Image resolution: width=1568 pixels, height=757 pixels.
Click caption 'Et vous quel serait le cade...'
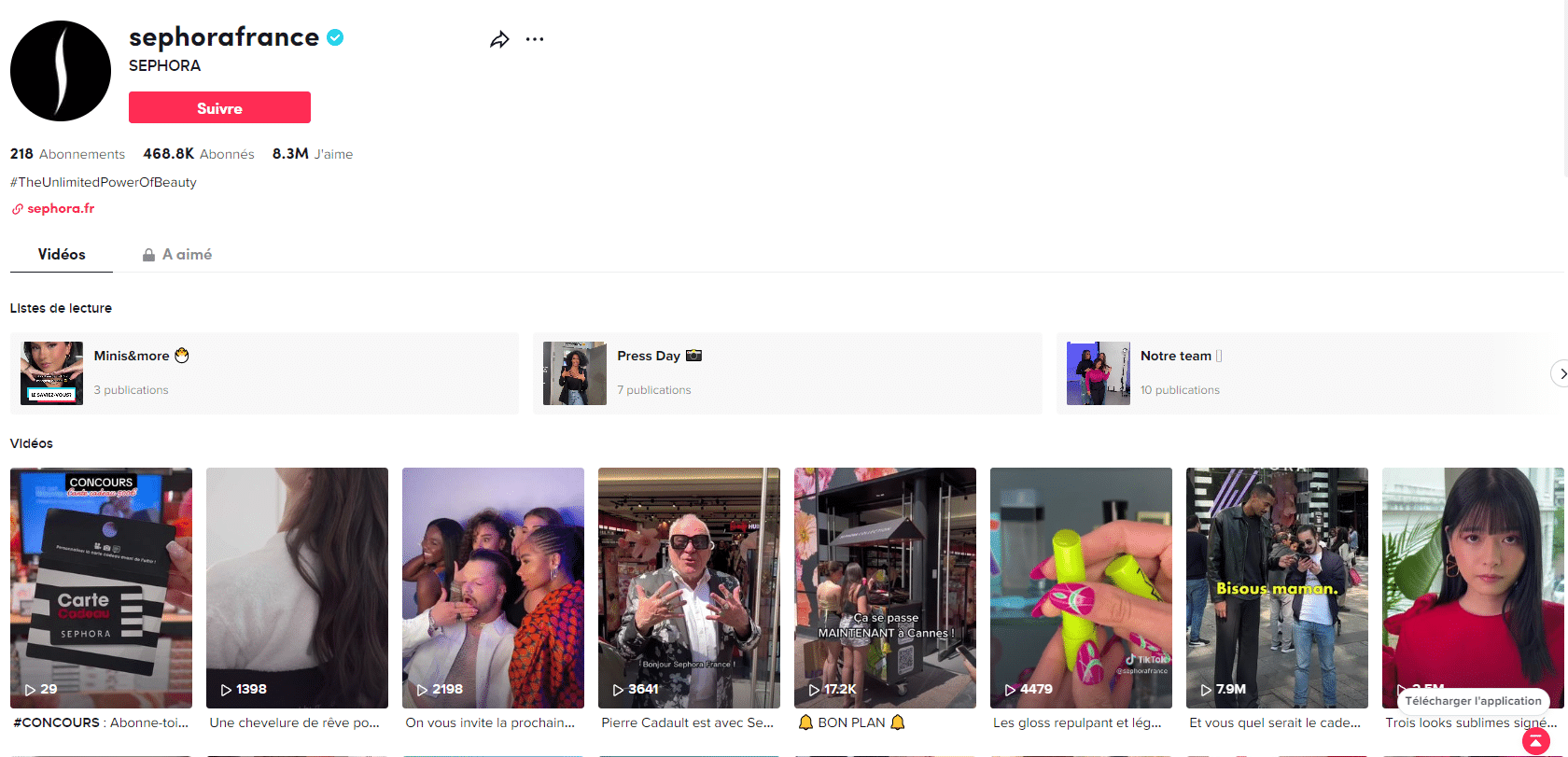coord(1275,722)
